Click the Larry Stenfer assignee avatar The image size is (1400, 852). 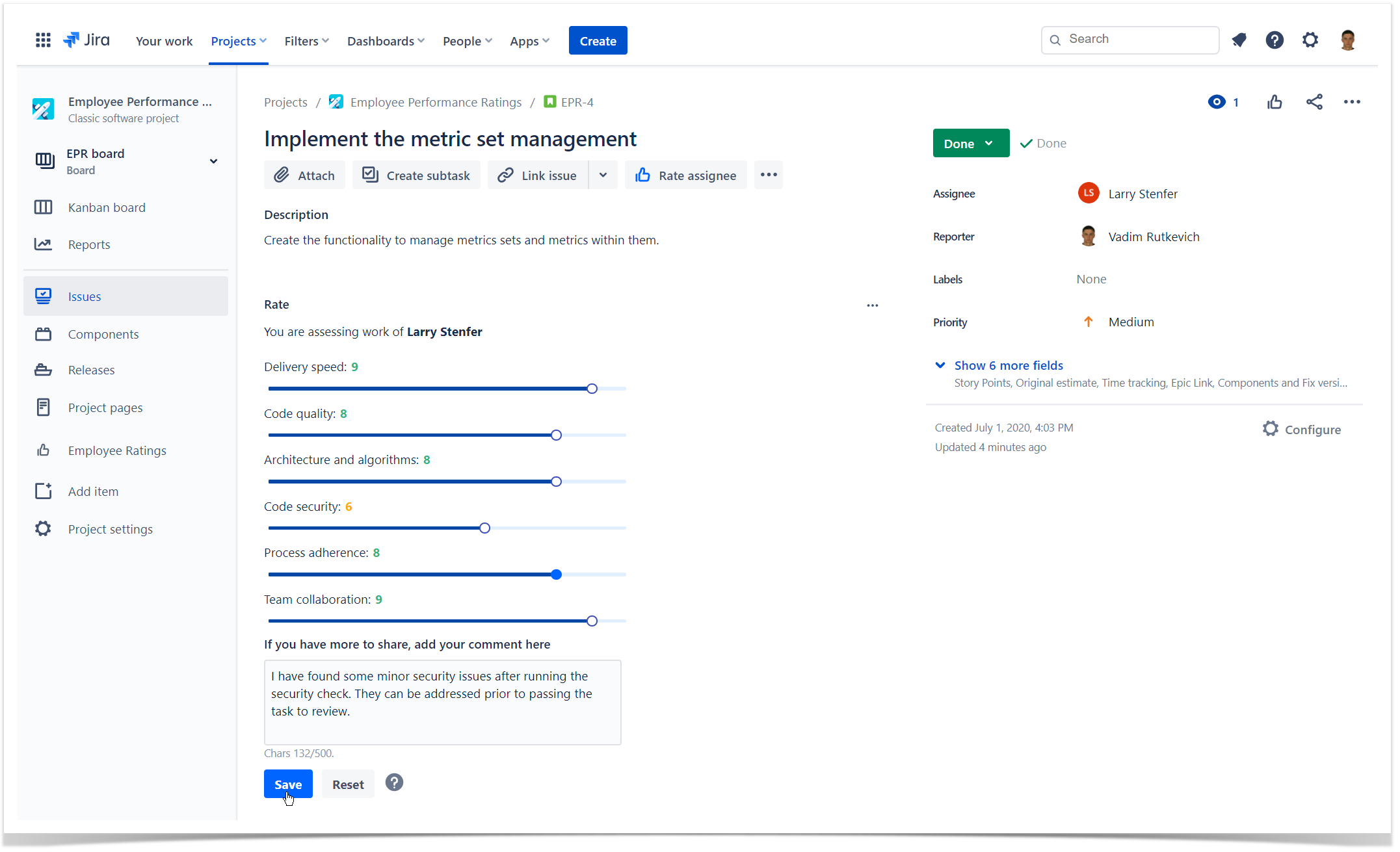tap(1089, 193)
